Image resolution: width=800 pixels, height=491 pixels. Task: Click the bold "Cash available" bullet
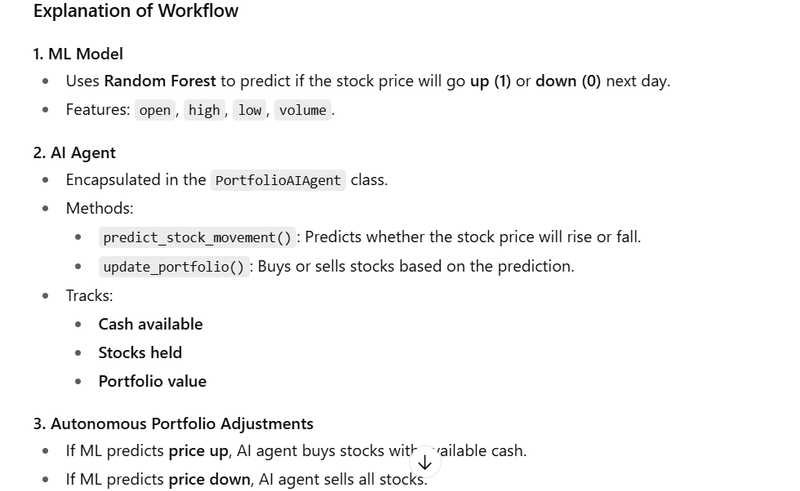point(150,324)
